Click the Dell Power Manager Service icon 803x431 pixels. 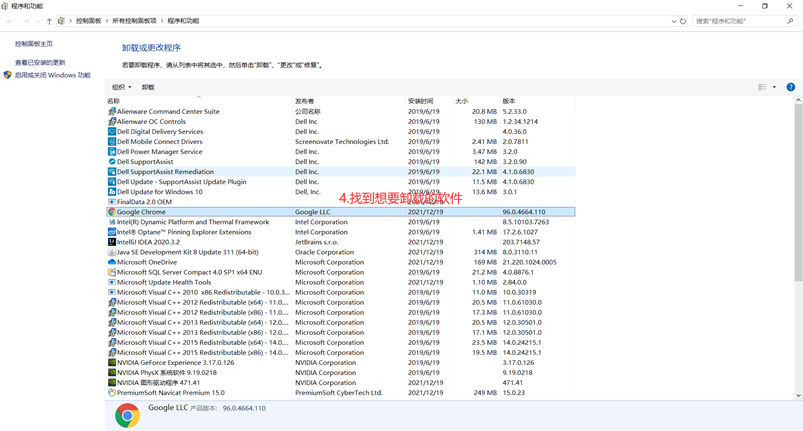(x=112, y=152)
